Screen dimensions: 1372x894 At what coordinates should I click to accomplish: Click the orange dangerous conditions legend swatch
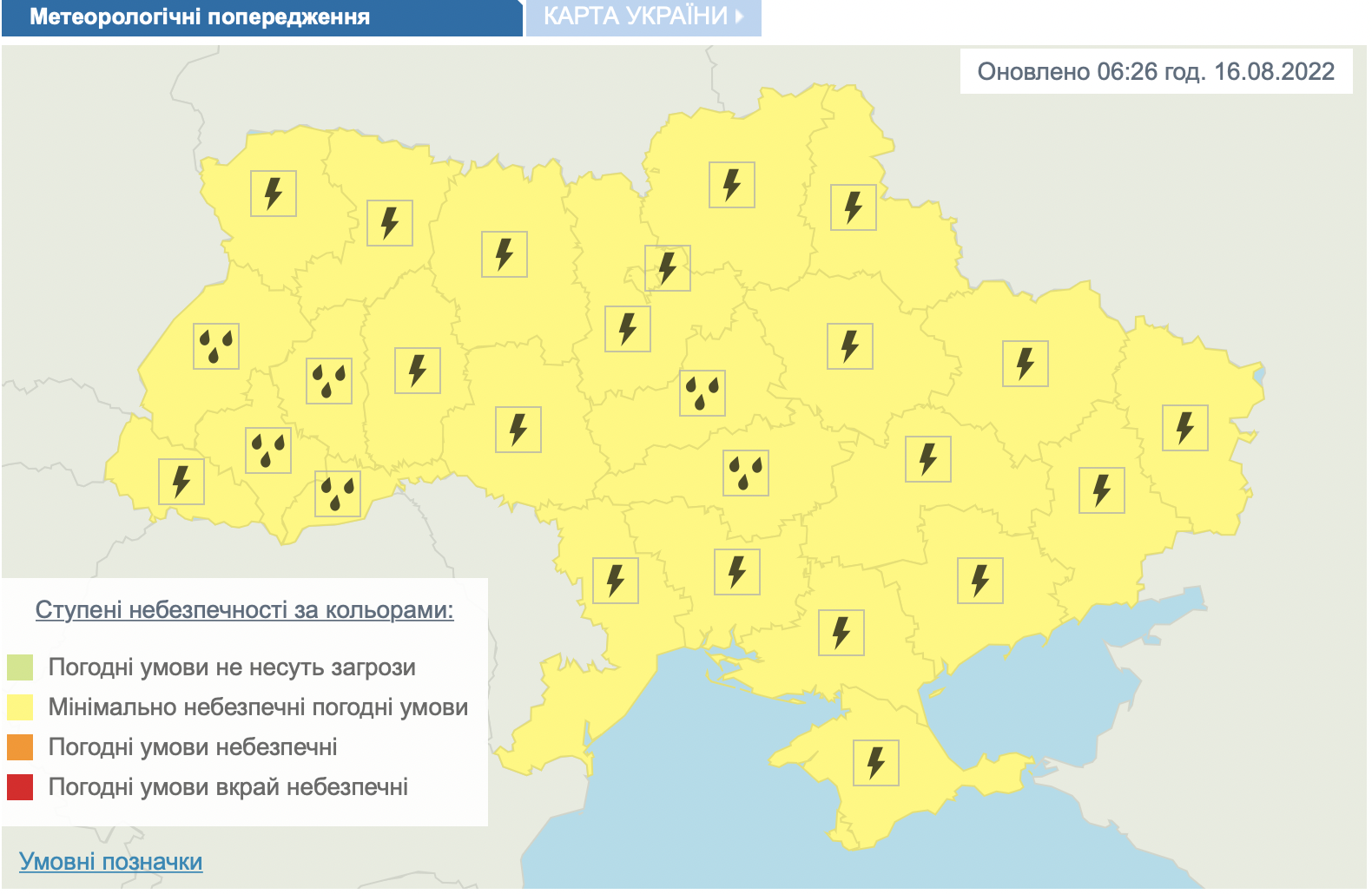coord(20,747)
